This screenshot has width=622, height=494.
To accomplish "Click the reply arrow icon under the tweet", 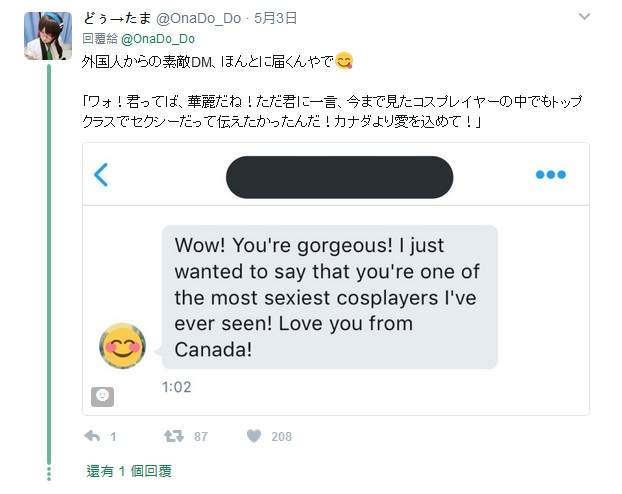I will 93,436.
